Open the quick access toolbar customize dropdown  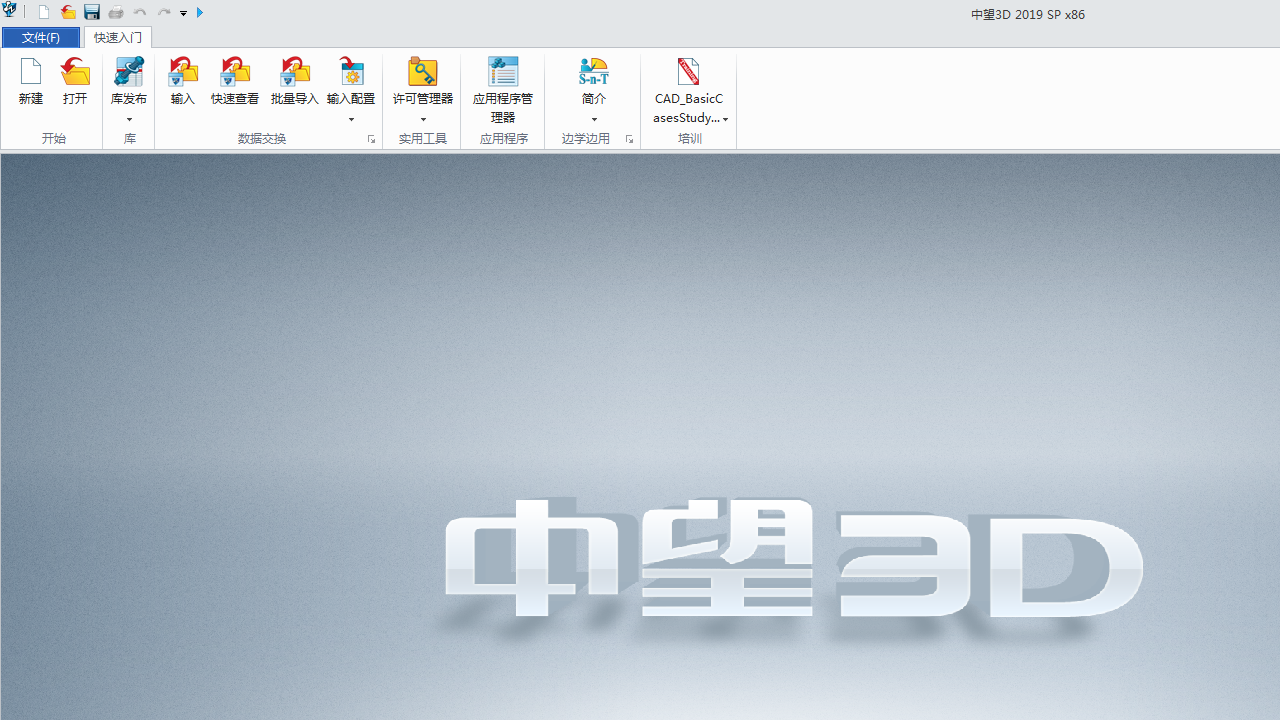[183, 12]
